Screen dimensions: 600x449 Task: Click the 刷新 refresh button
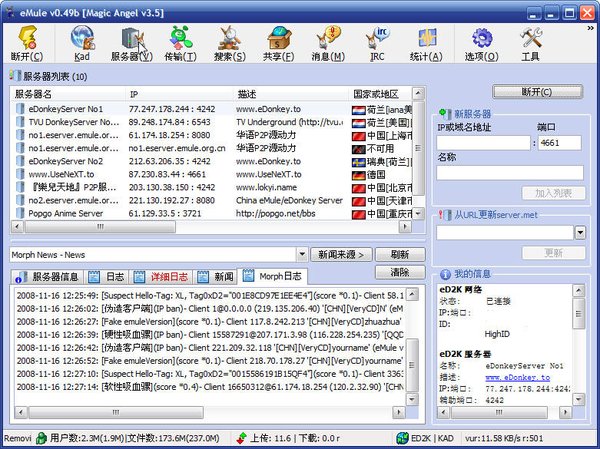tap(400, 255)
